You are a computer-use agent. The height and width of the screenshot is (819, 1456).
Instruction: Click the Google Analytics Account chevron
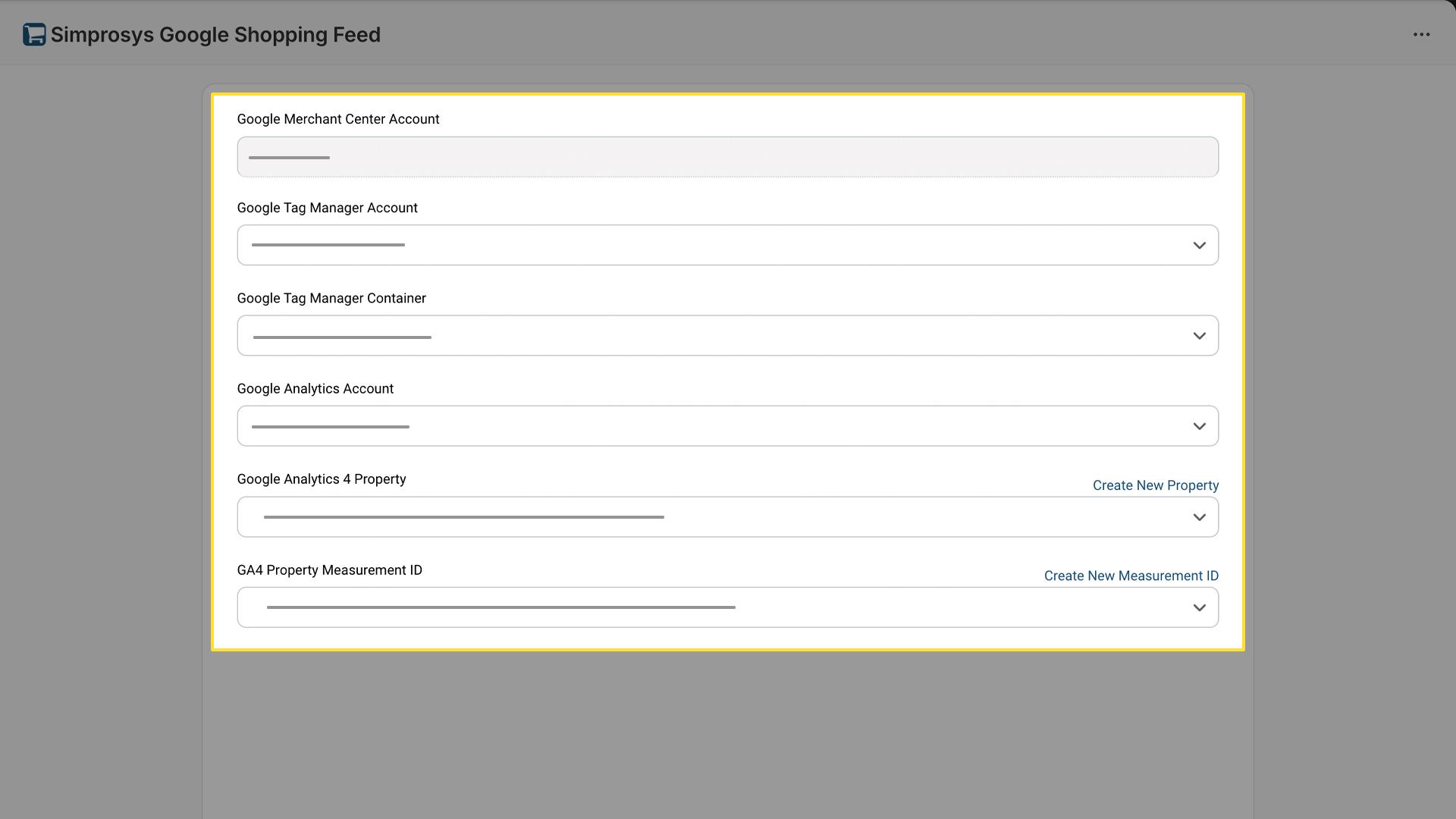1199,425
